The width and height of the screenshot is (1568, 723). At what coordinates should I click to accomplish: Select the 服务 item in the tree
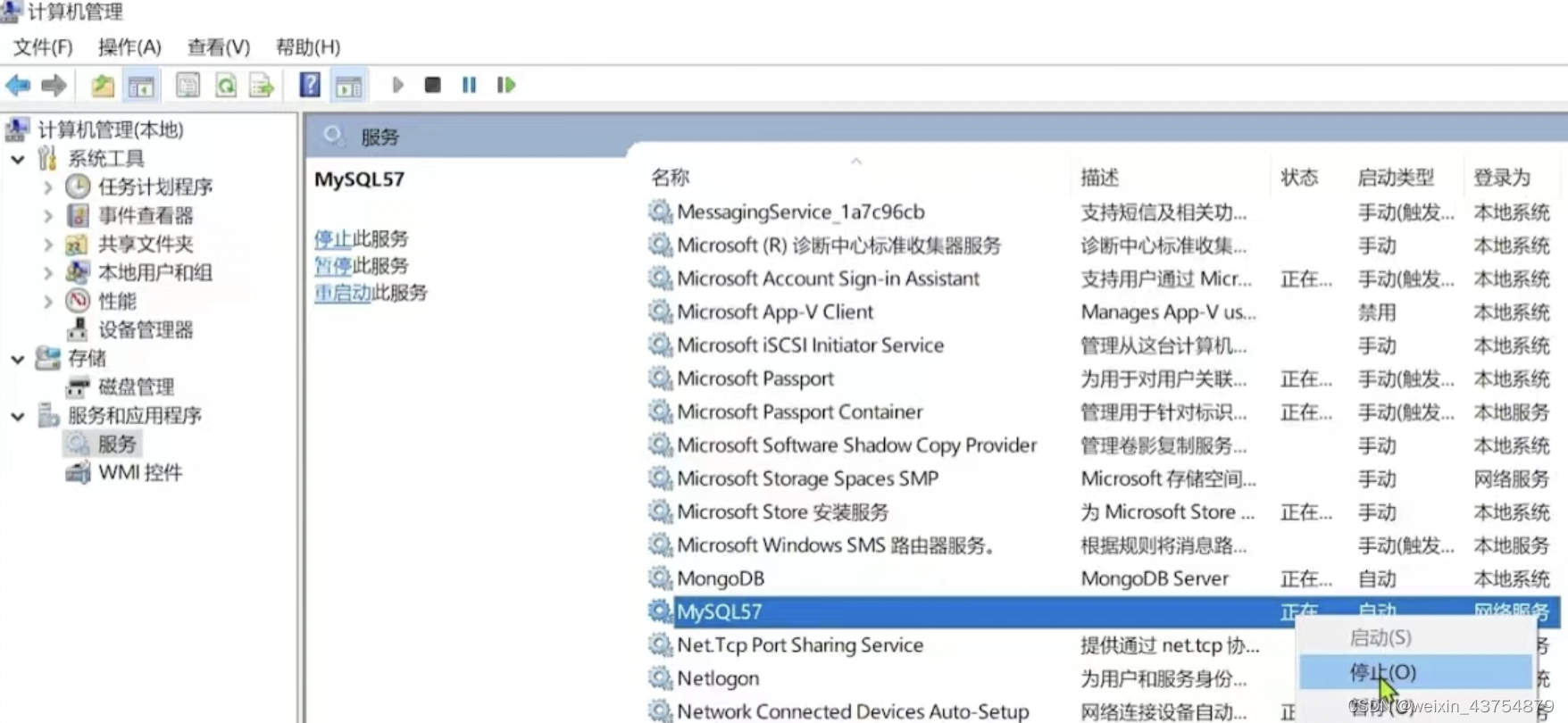[x=104, y=444]
